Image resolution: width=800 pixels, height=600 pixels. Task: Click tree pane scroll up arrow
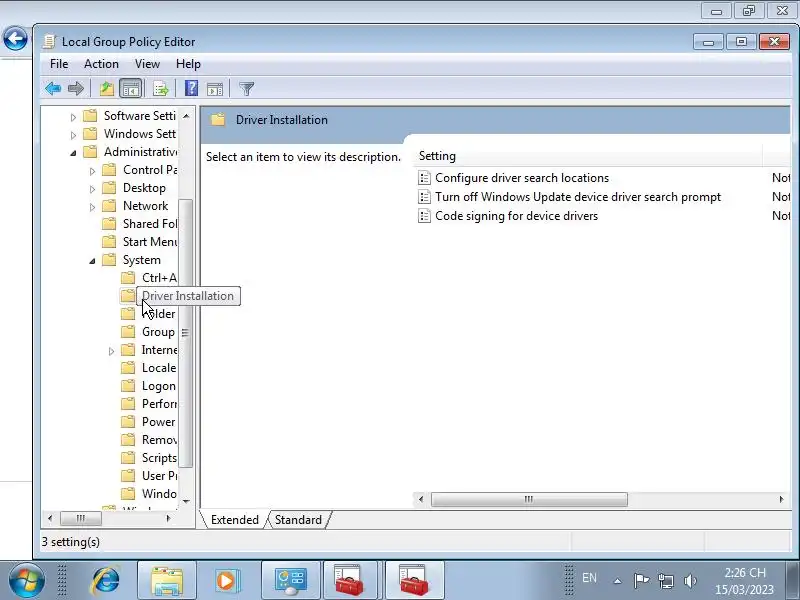(186, 116)
